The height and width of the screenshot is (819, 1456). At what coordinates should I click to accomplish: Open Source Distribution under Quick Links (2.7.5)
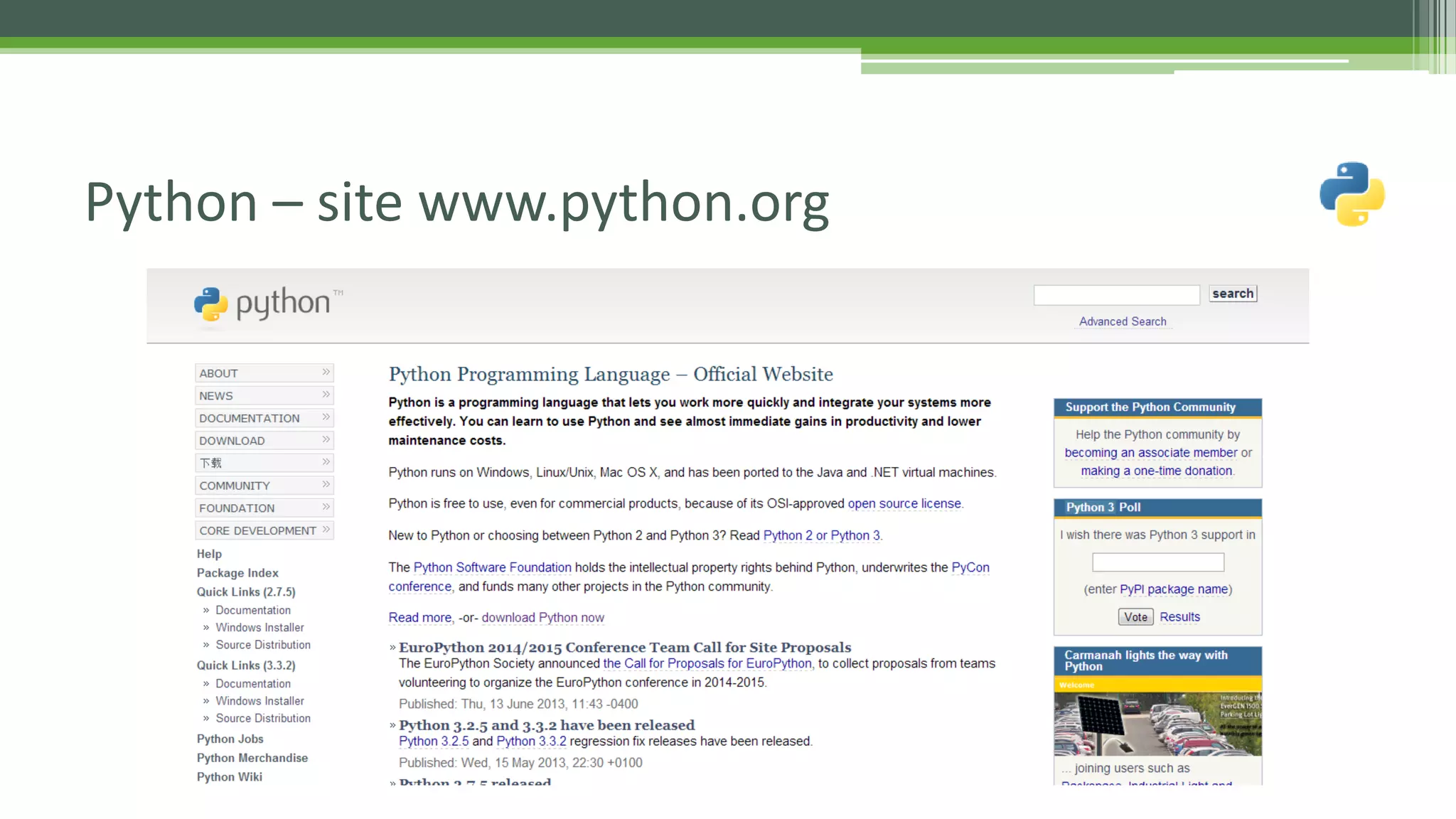(263, 645)
